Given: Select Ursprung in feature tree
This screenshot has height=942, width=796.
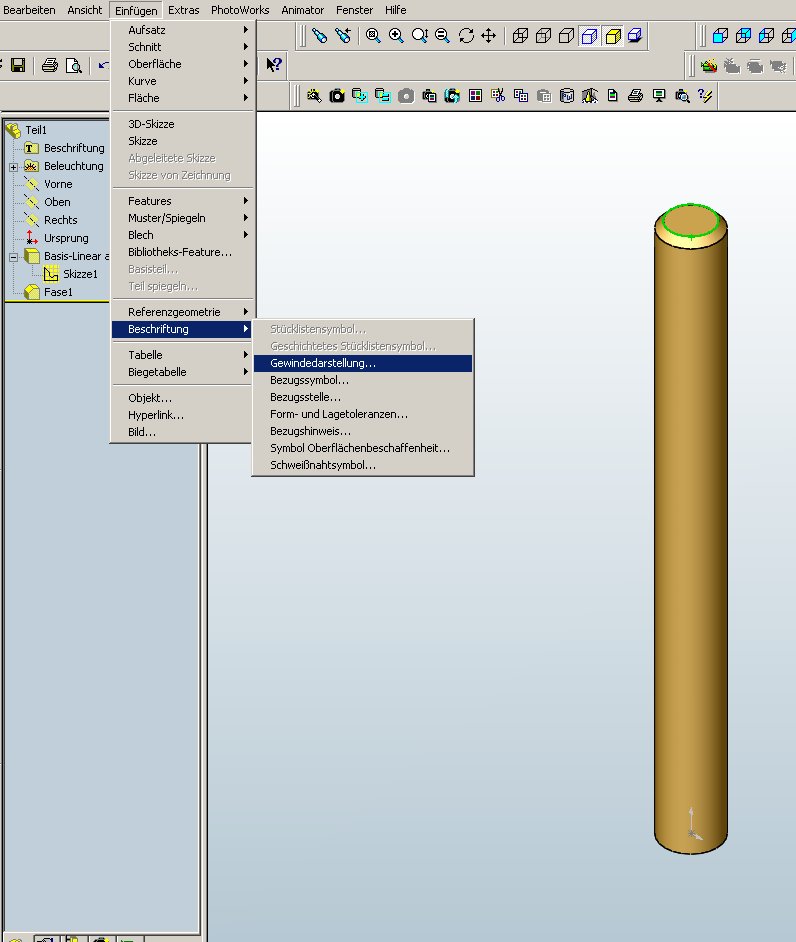Looking at the screenshot, I should [66, 238].
